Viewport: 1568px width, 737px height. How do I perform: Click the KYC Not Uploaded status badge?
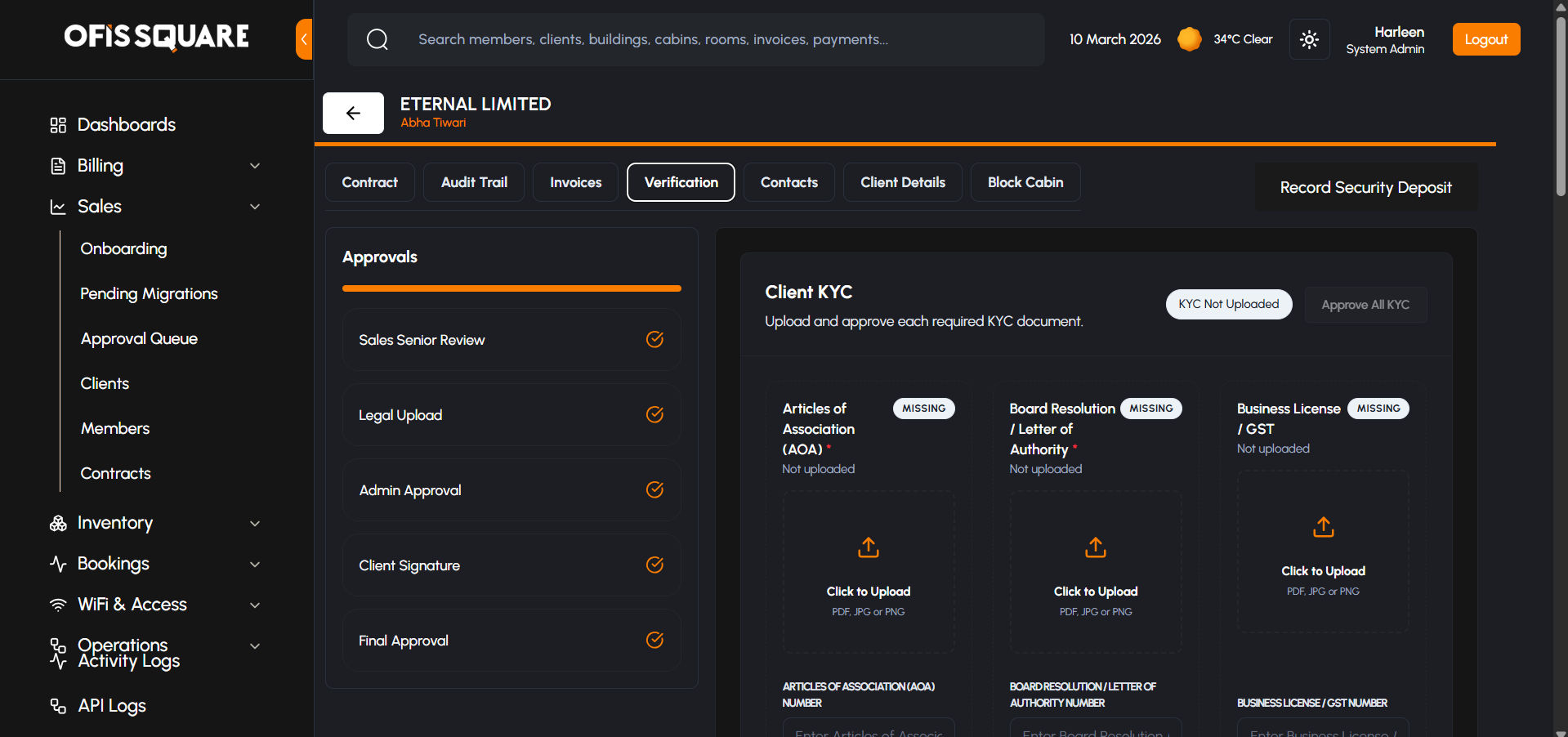(x=1229, y=305)
